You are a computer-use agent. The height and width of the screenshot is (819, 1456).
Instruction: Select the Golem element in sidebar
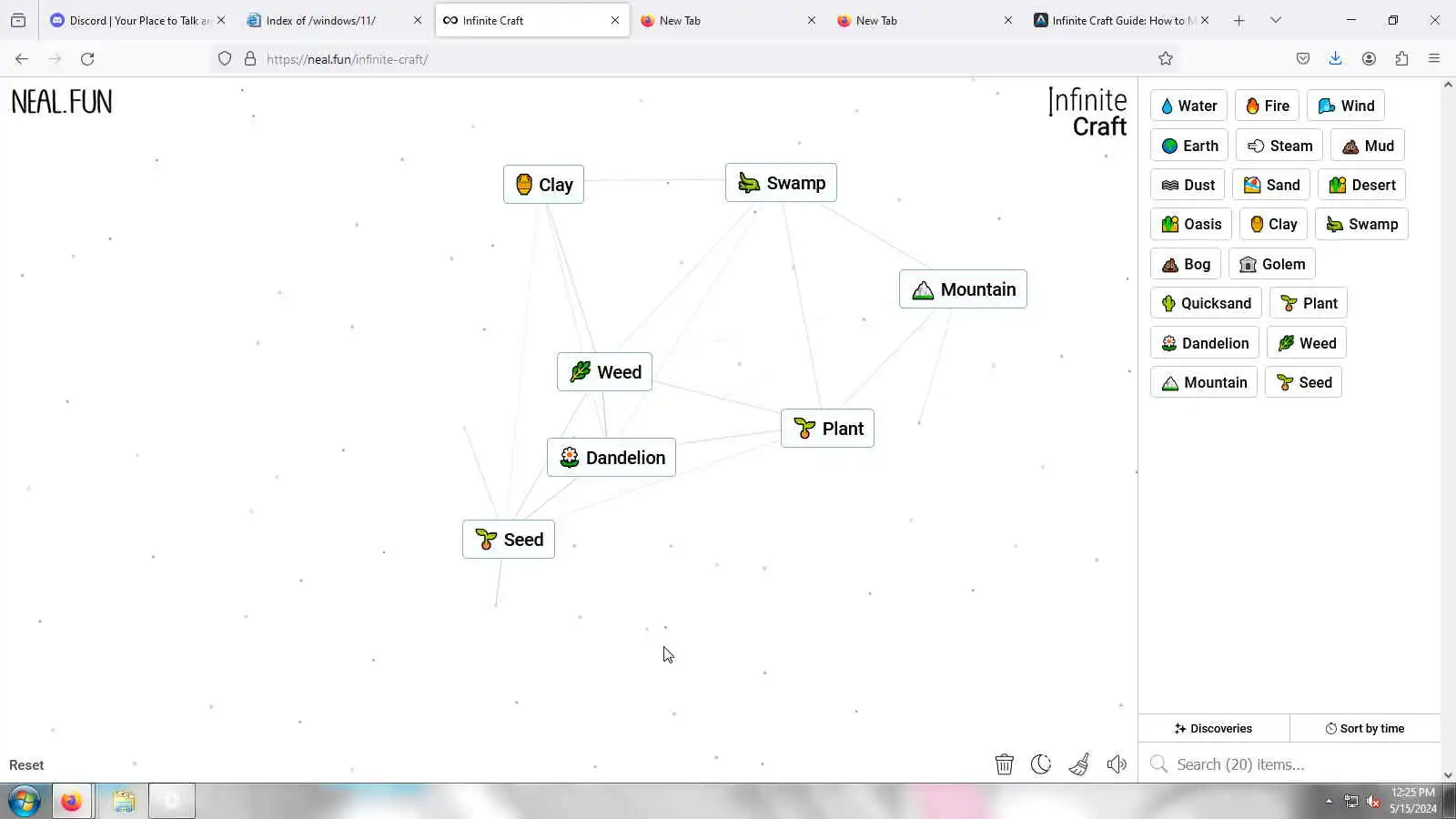[x=1272, y=264]
